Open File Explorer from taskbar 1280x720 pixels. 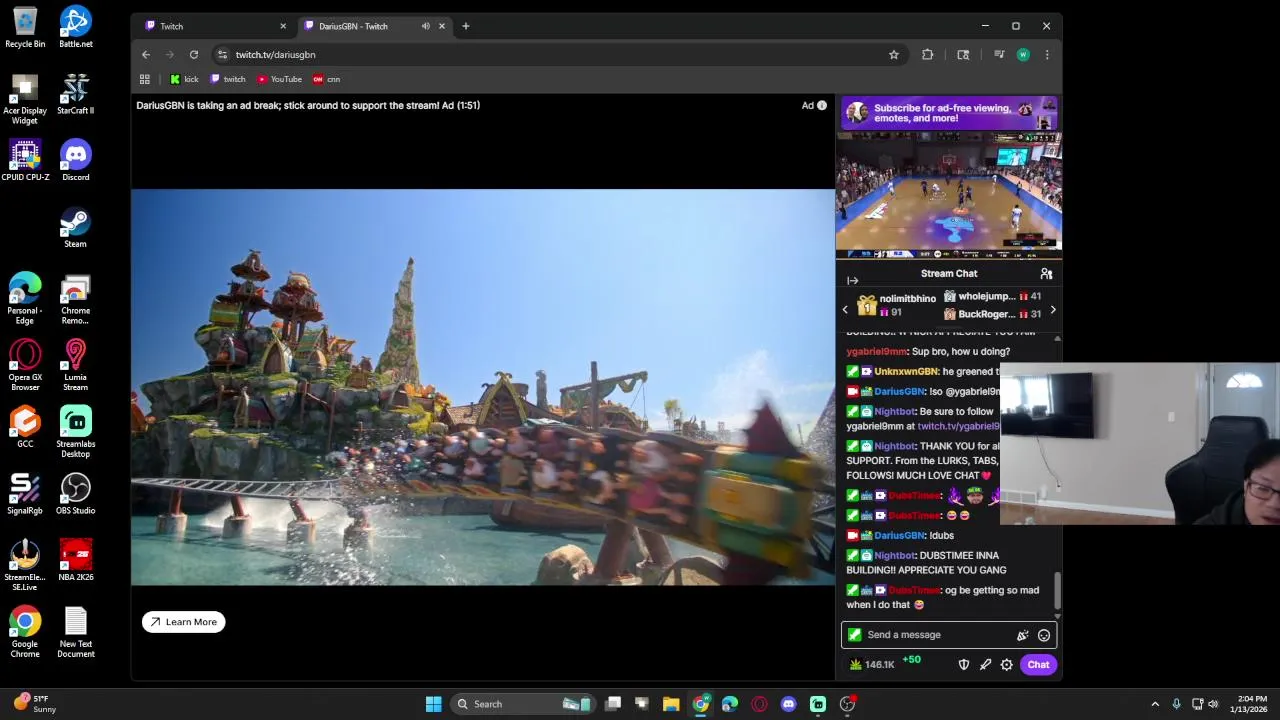click(x=671, y=704)
